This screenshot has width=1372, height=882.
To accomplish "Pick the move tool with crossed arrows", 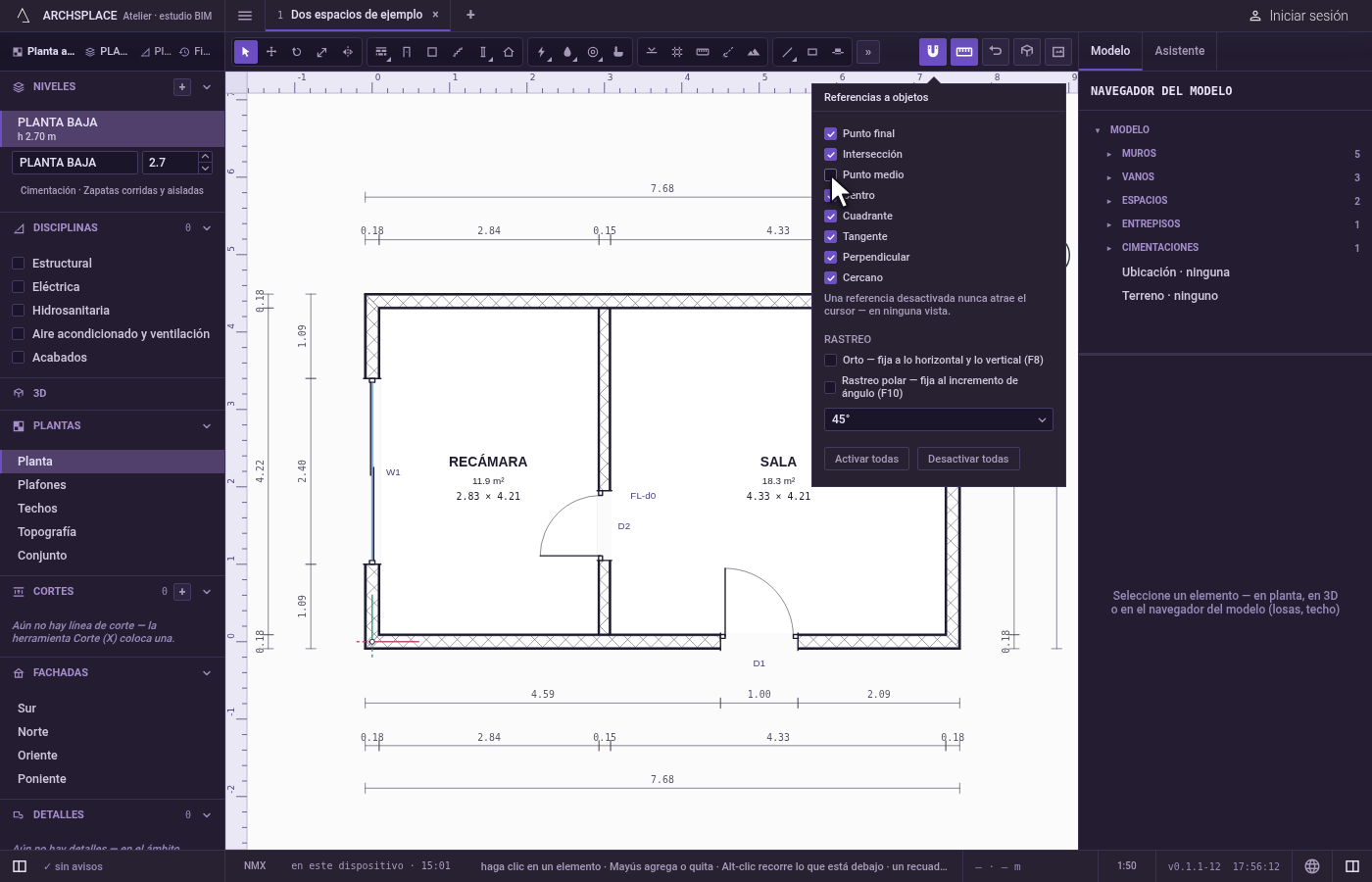I will point(271,52).
